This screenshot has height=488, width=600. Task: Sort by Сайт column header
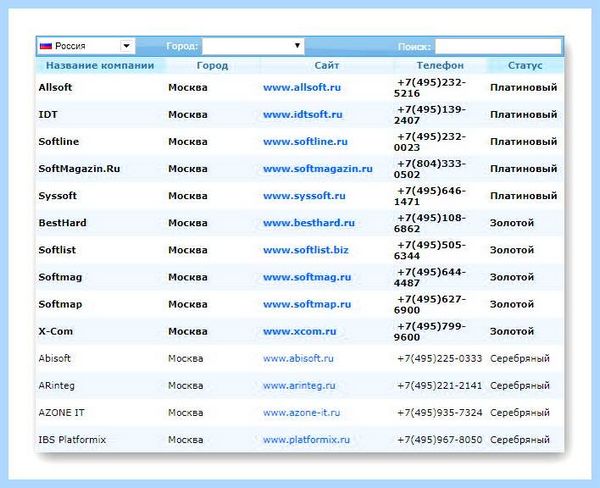(327, 65)
